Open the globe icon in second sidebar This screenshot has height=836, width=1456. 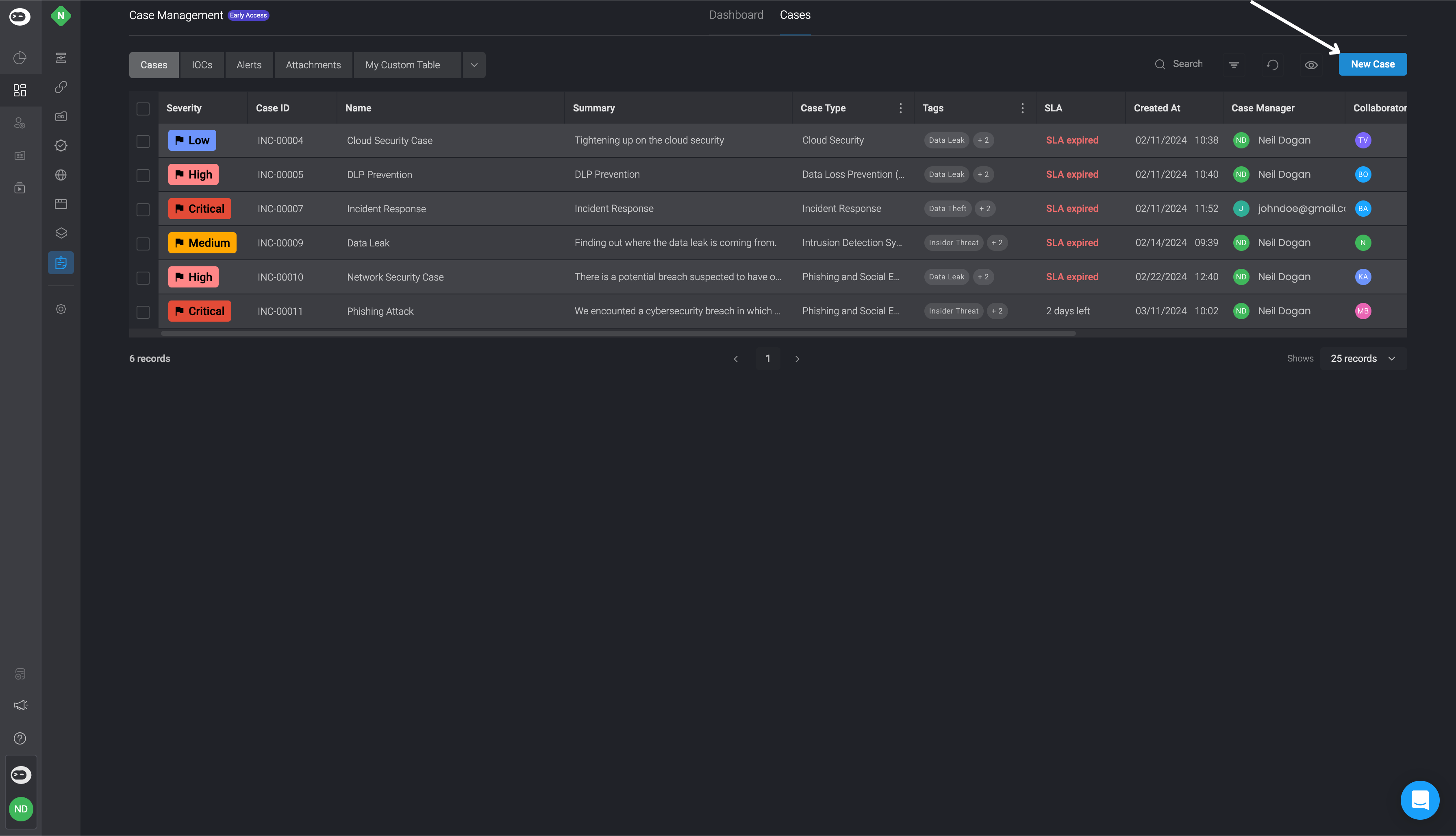click(x=61, y=175)
